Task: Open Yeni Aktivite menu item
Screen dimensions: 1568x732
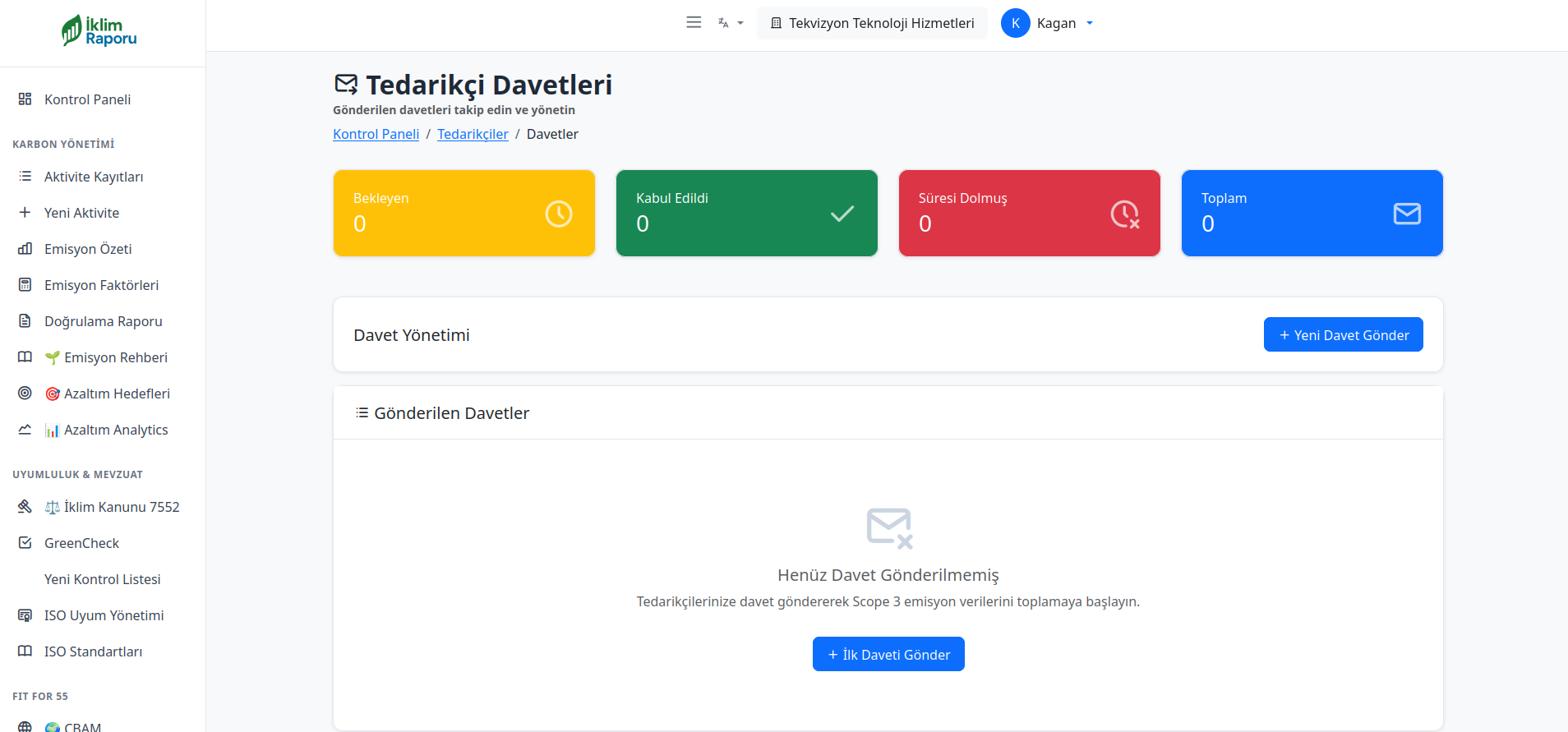Action: click(x=81, y=213)
